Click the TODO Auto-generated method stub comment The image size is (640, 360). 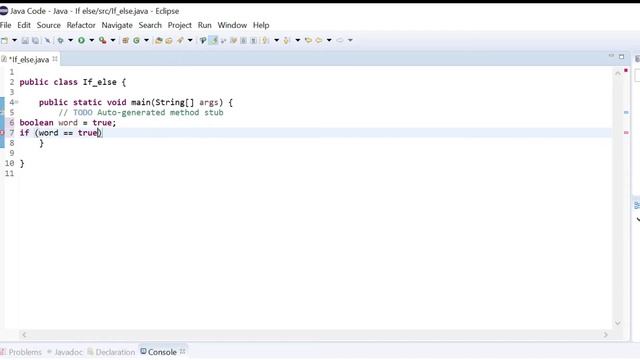coord(141,113)
